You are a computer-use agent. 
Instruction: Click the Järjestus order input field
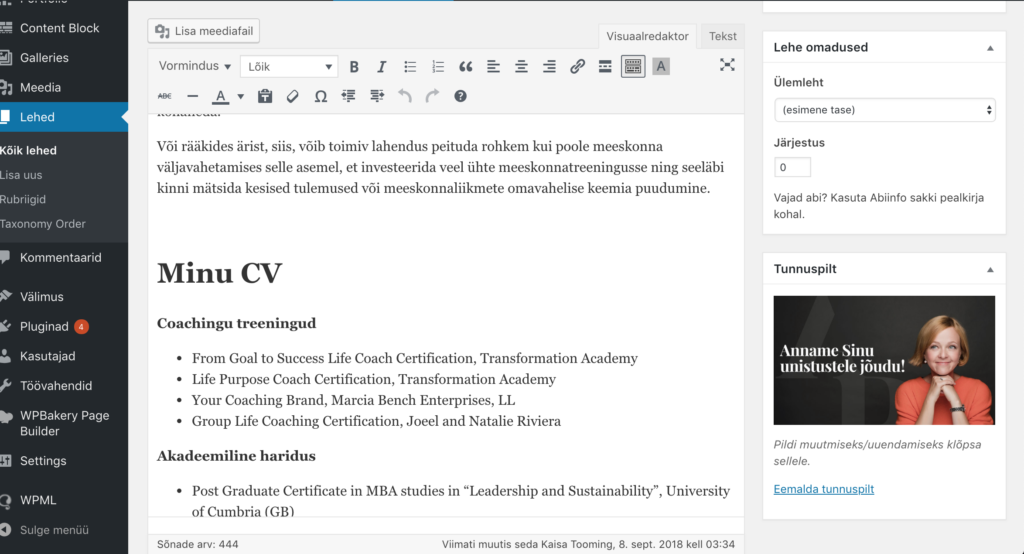pyautogui.click(x=792, y=167)
